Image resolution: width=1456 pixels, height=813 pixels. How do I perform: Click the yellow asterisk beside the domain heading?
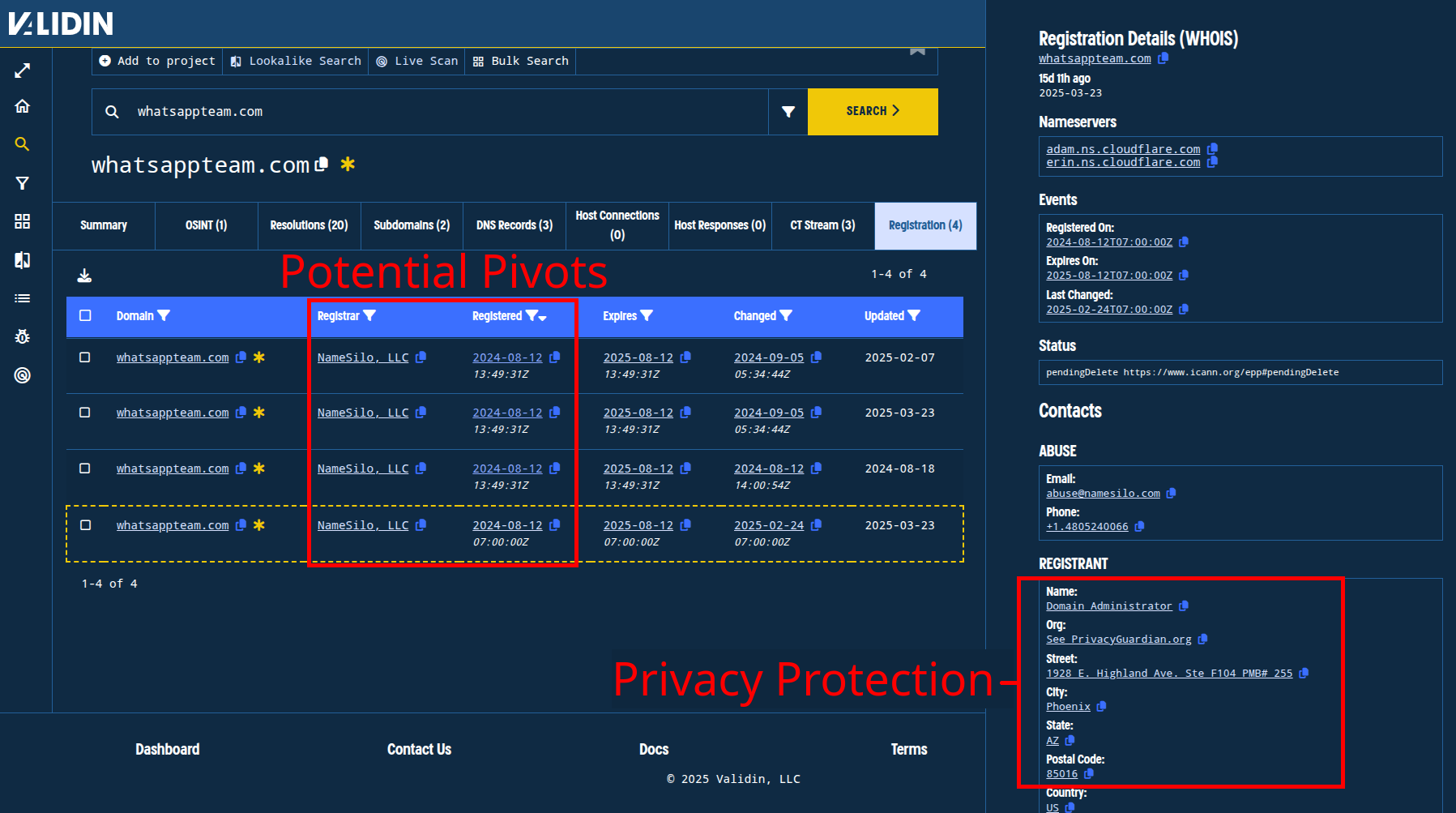click(x=348, y=164)
